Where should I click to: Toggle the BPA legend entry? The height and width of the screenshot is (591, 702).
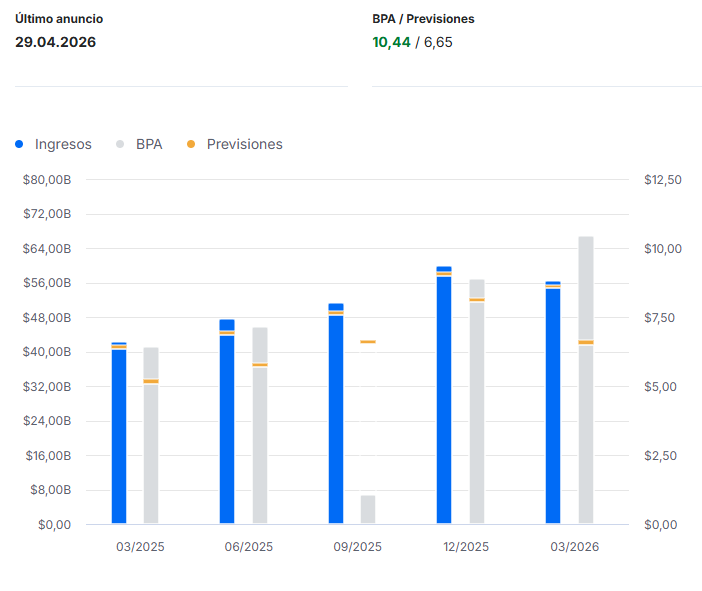tap(139, 144)
